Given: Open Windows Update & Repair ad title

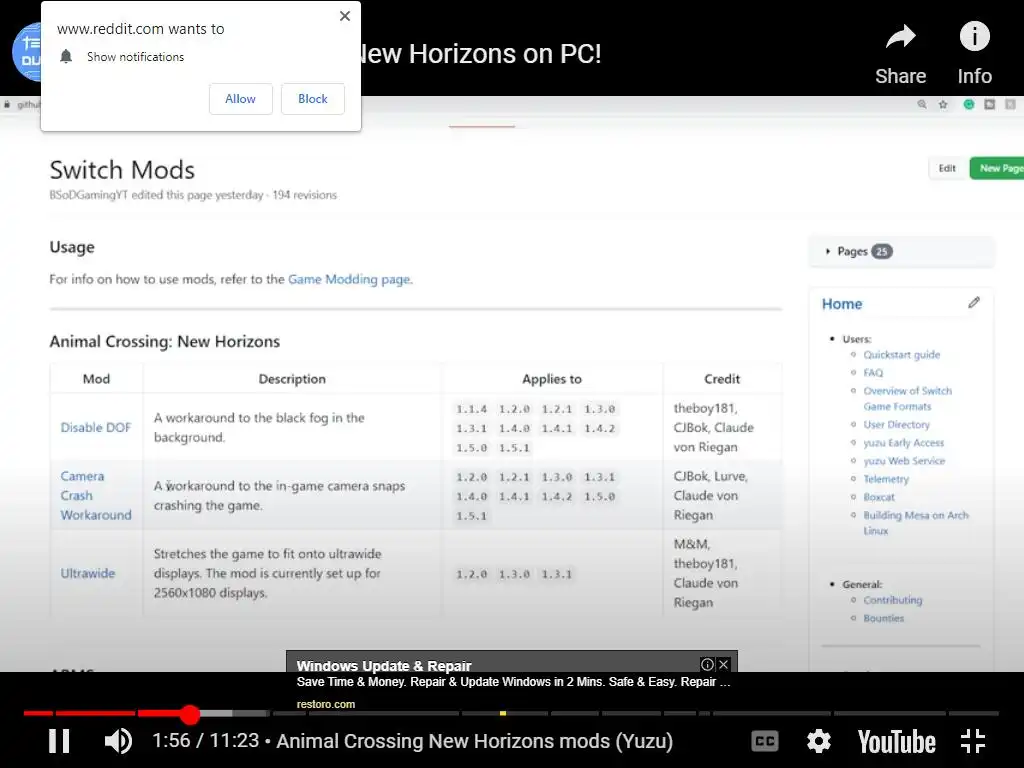Looking at the screenshot, I should [x=384, y=665].
